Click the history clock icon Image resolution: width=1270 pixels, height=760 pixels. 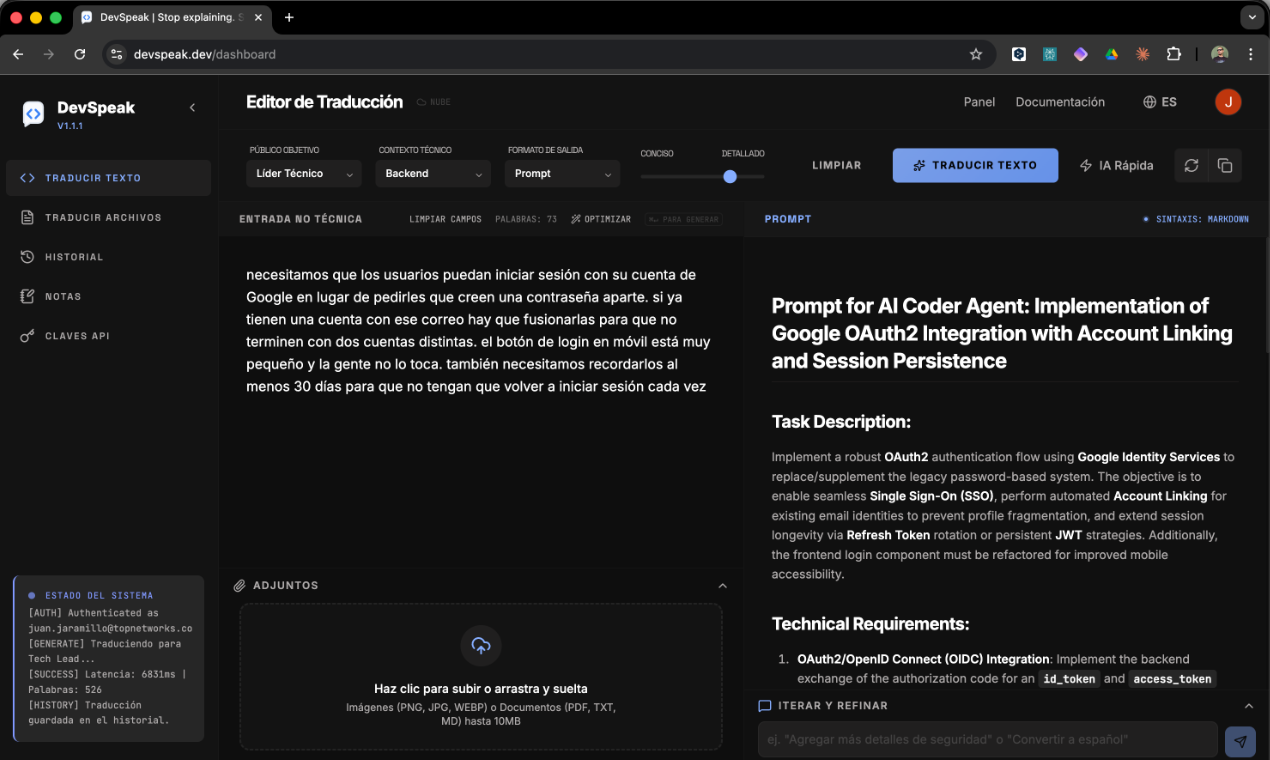pos(27,257)
